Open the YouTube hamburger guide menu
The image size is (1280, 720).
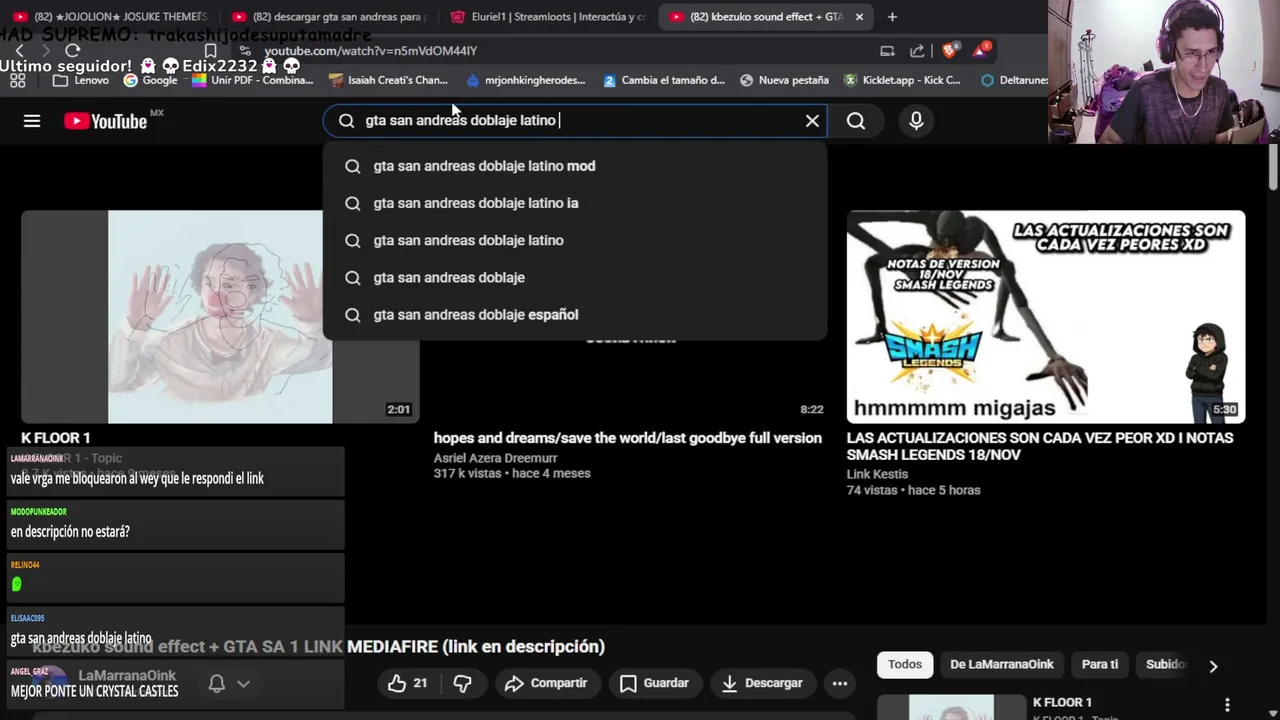coord(32,121)
